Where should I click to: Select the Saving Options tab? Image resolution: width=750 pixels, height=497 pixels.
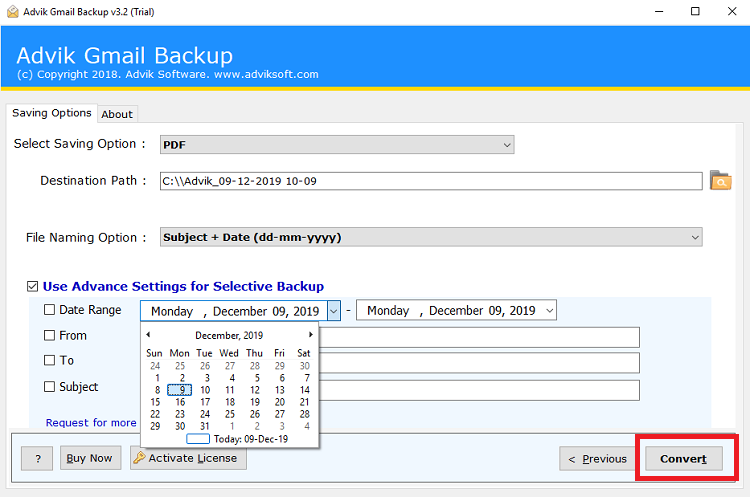click(x=52, y=113)
